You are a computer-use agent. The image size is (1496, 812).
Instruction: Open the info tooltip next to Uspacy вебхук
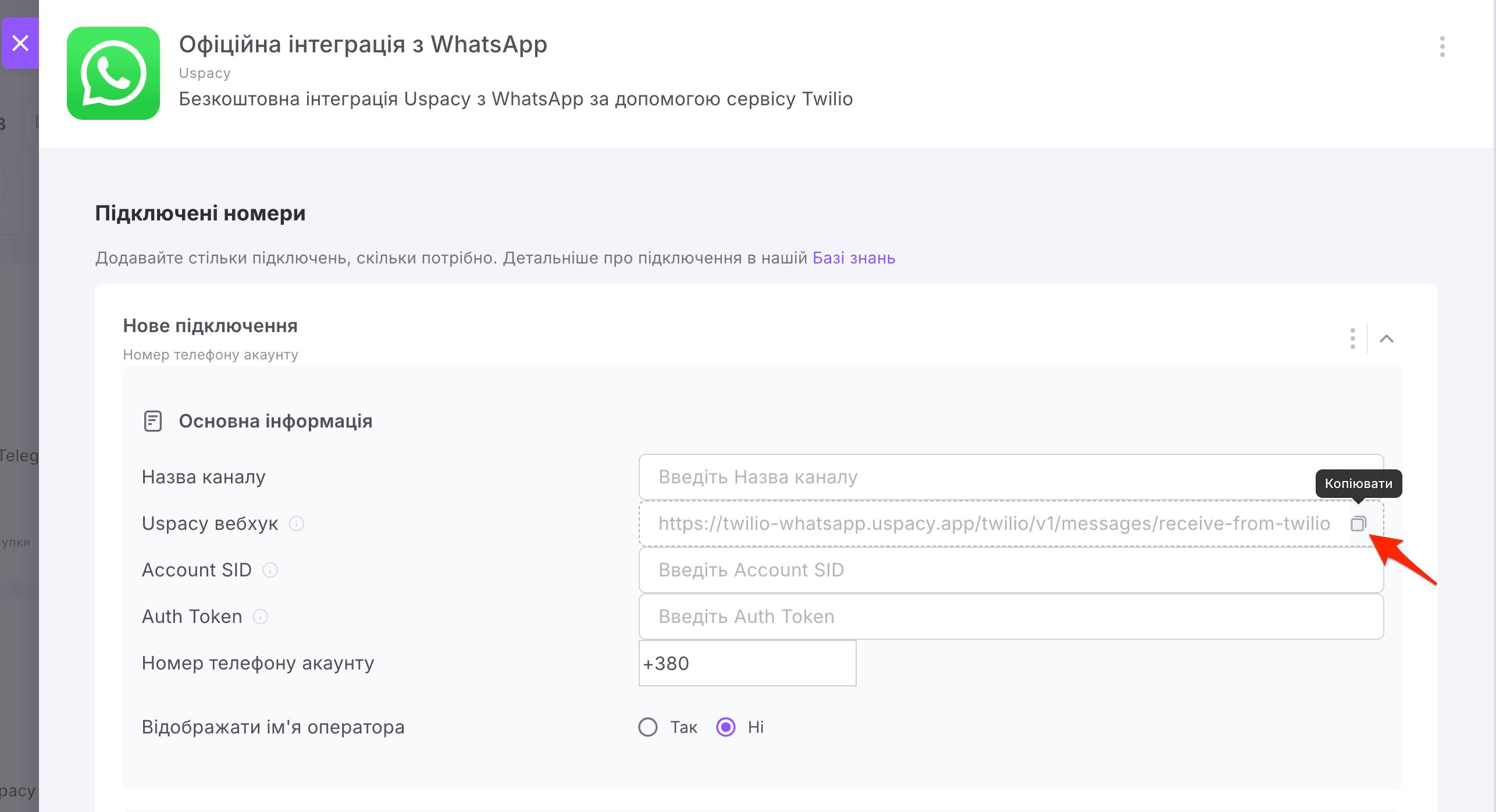coord(296,524)
